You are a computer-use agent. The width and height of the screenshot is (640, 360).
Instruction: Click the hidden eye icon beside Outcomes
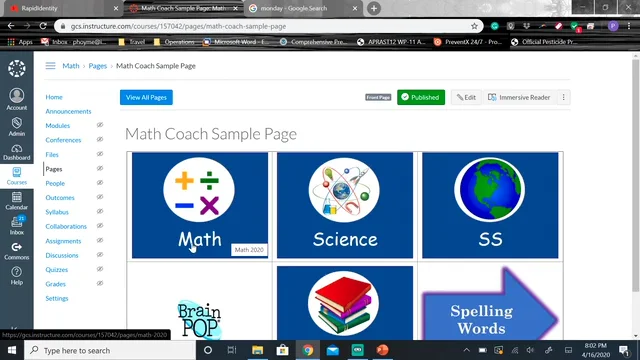[x=100, y=197]
